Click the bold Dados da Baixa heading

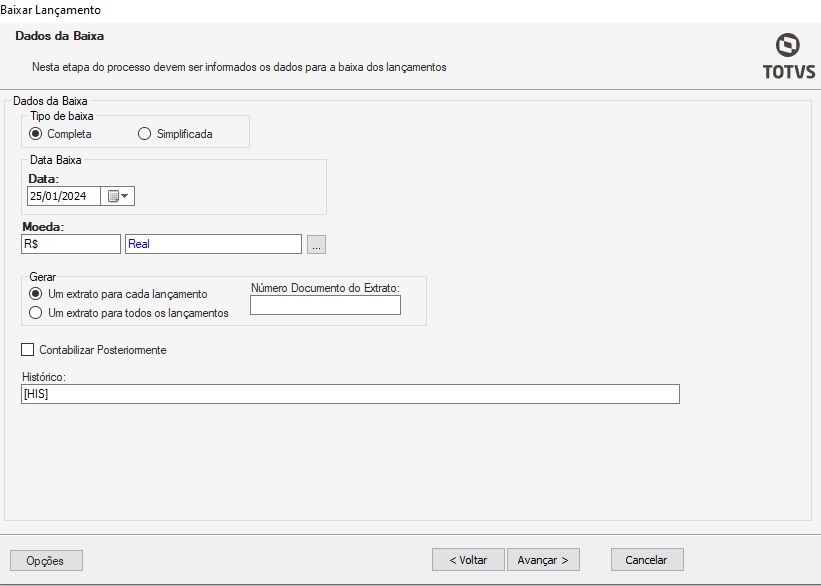60,36
